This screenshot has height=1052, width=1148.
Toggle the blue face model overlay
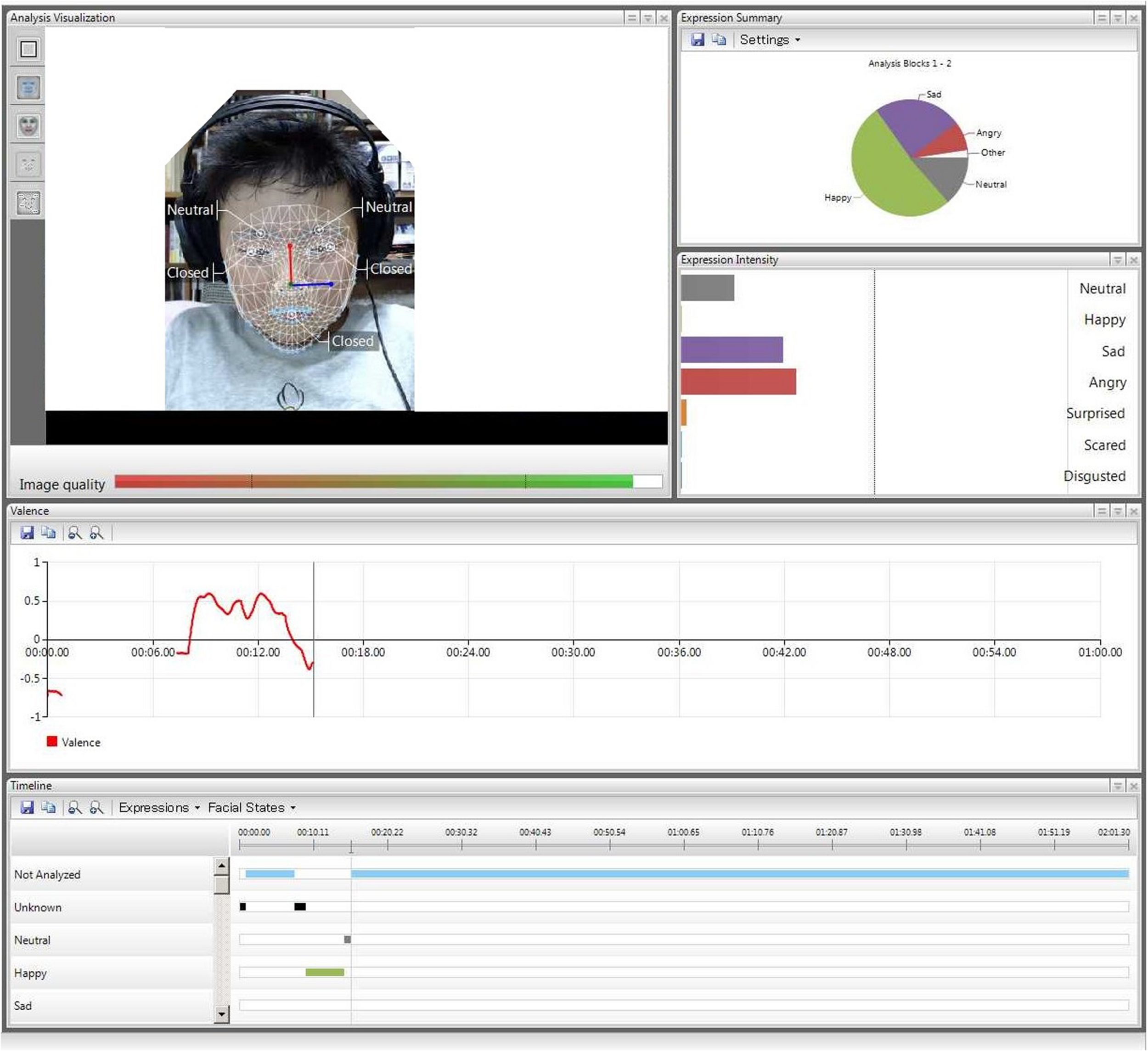pos(28,88)
